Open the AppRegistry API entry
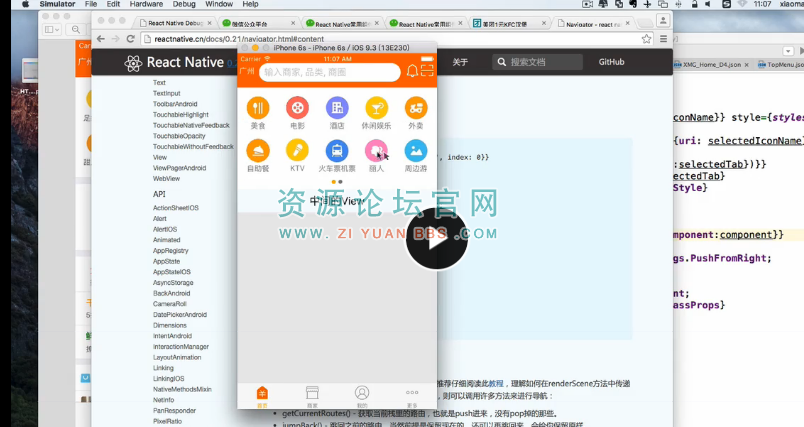Viewport: 804px width, 427px height. tap(171, 251)
